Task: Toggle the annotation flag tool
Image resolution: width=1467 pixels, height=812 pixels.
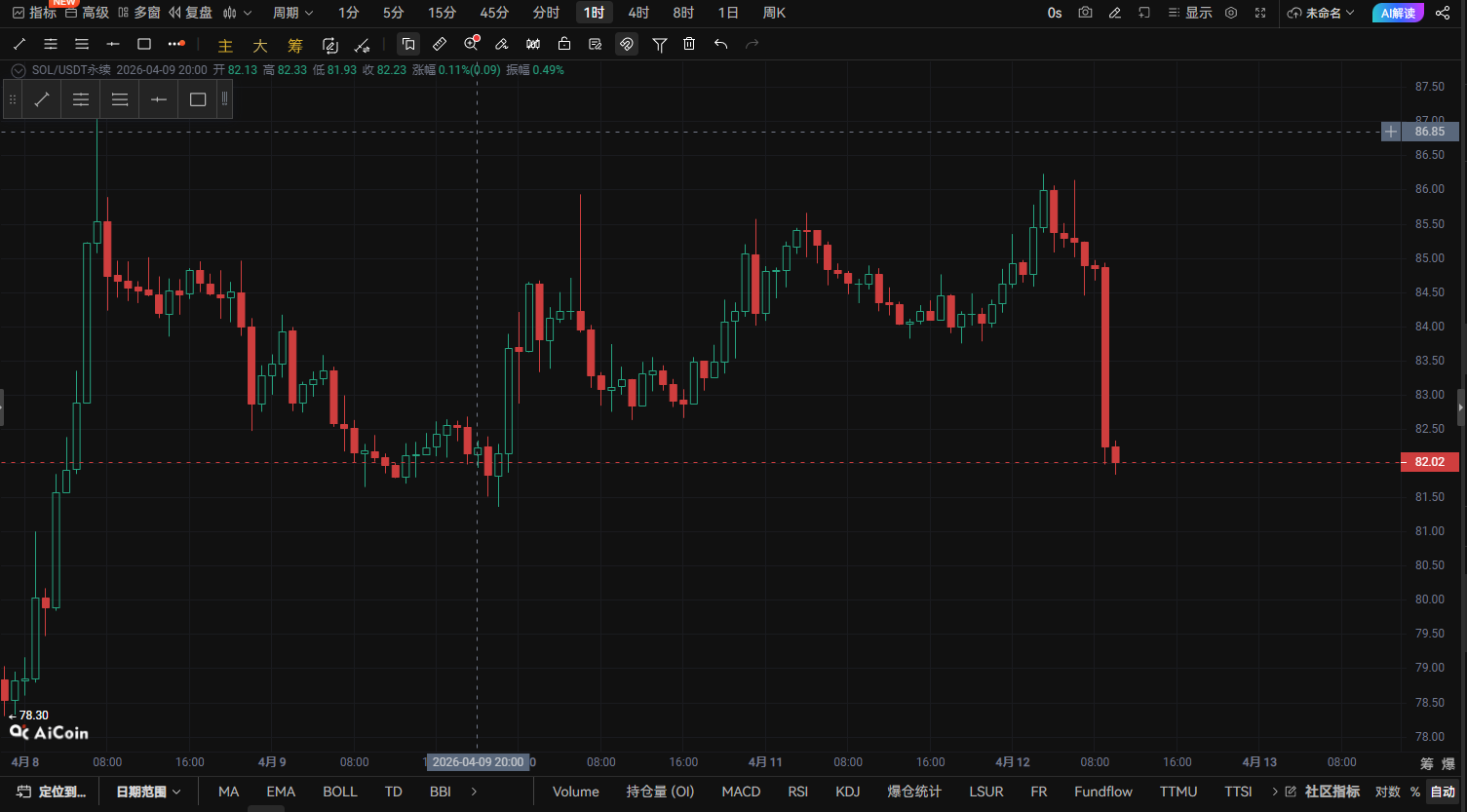Action: 408,44
